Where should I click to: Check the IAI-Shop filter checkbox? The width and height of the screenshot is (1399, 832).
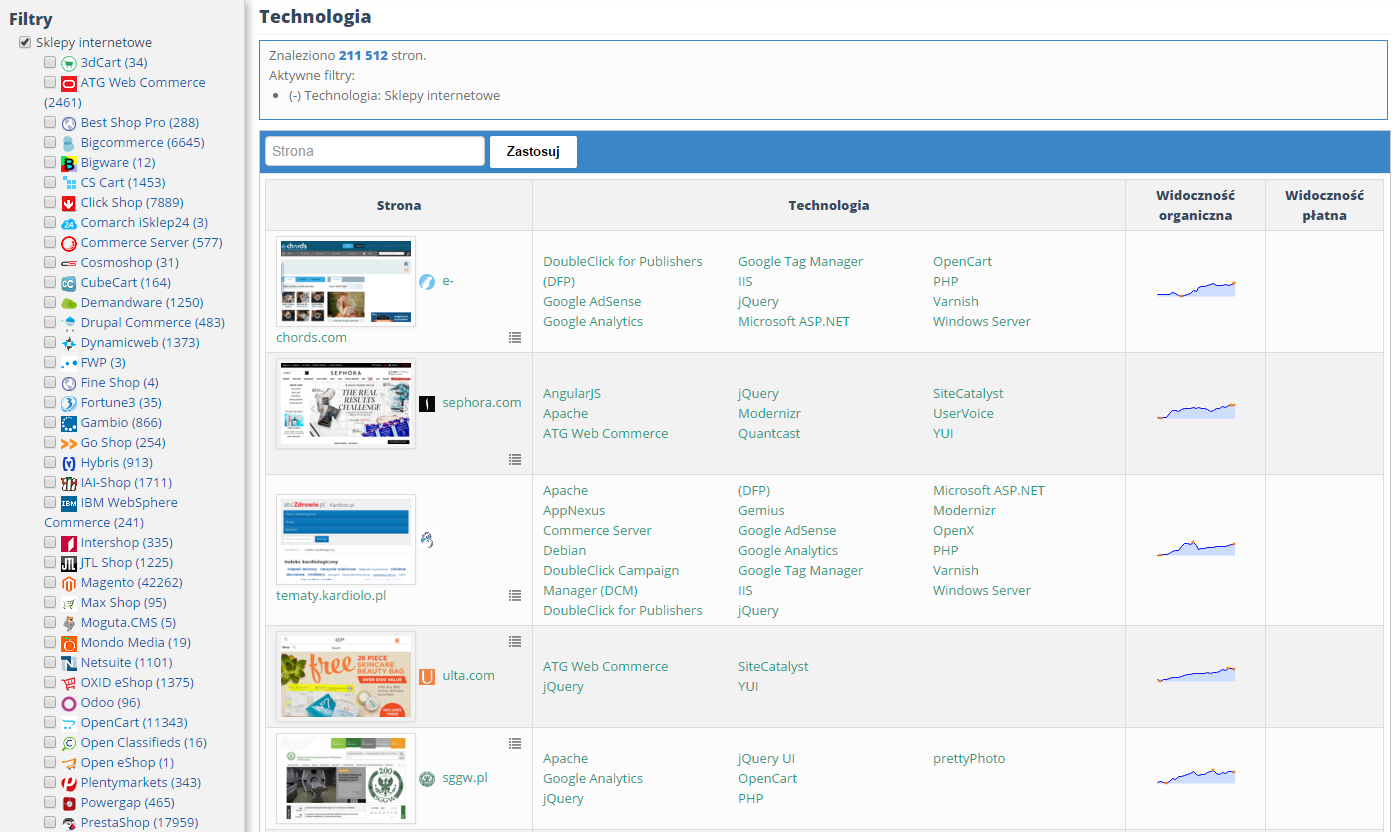click(50, 483)
